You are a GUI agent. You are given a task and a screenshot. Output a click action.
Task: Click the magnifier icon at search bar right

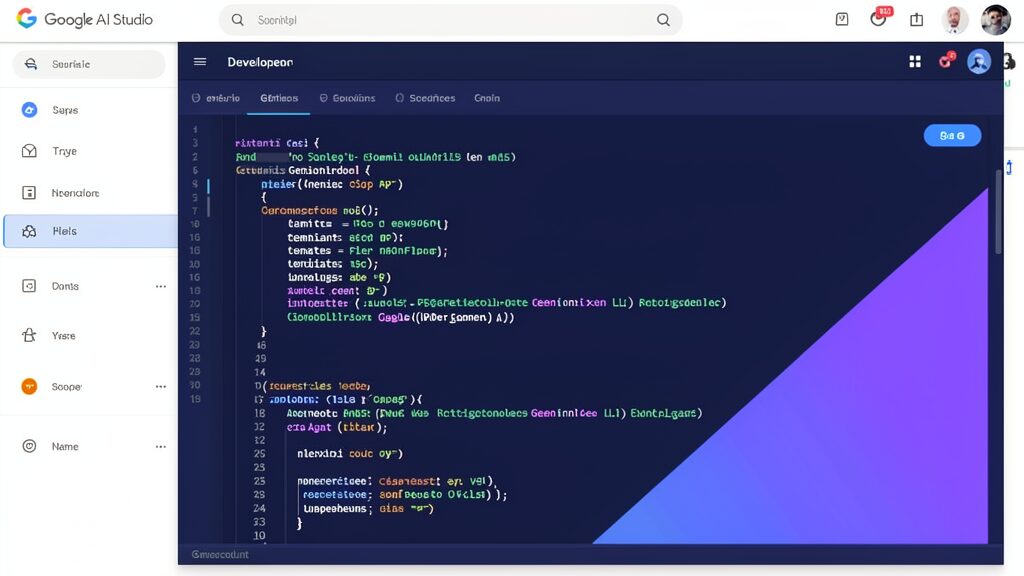pyautogui.click(x=663, y=20)
